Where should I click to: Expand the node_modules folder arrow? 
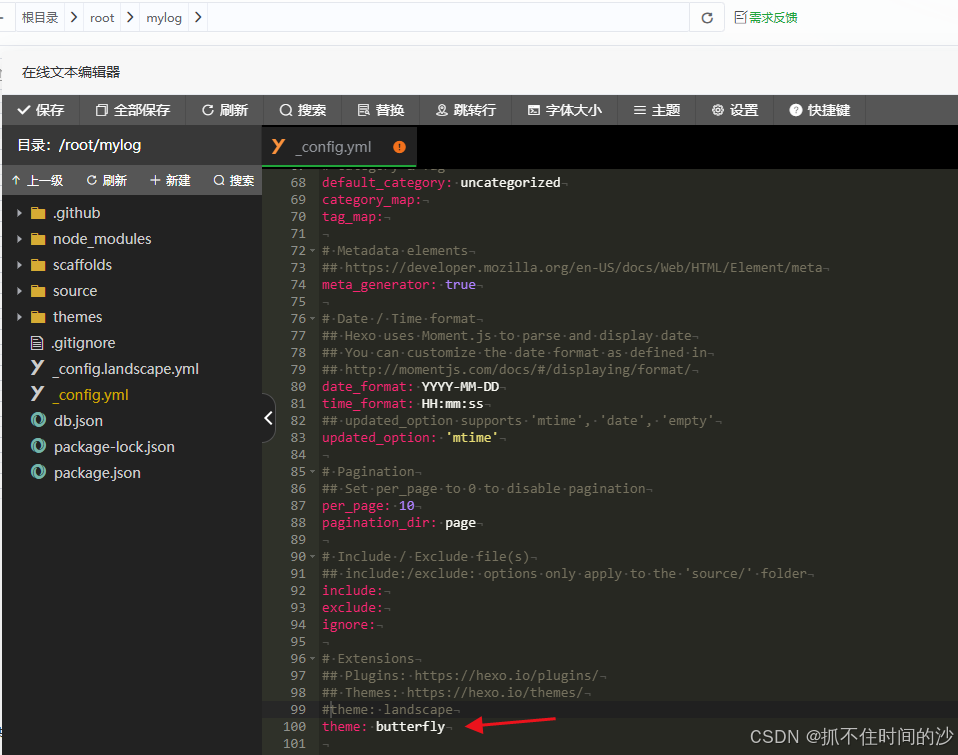coord(19,239)
